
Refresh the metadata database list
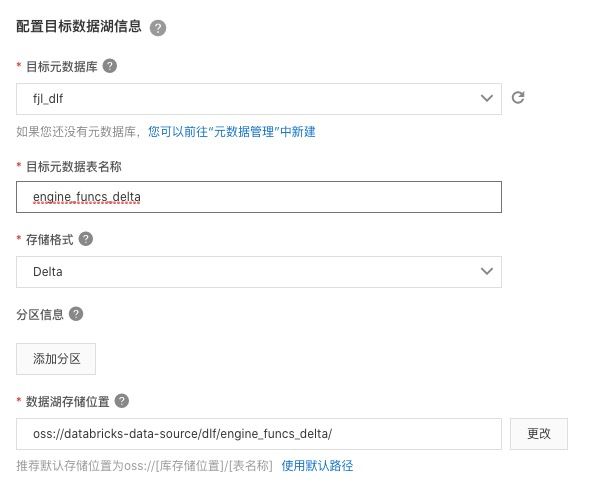click(x=518, y=98)
